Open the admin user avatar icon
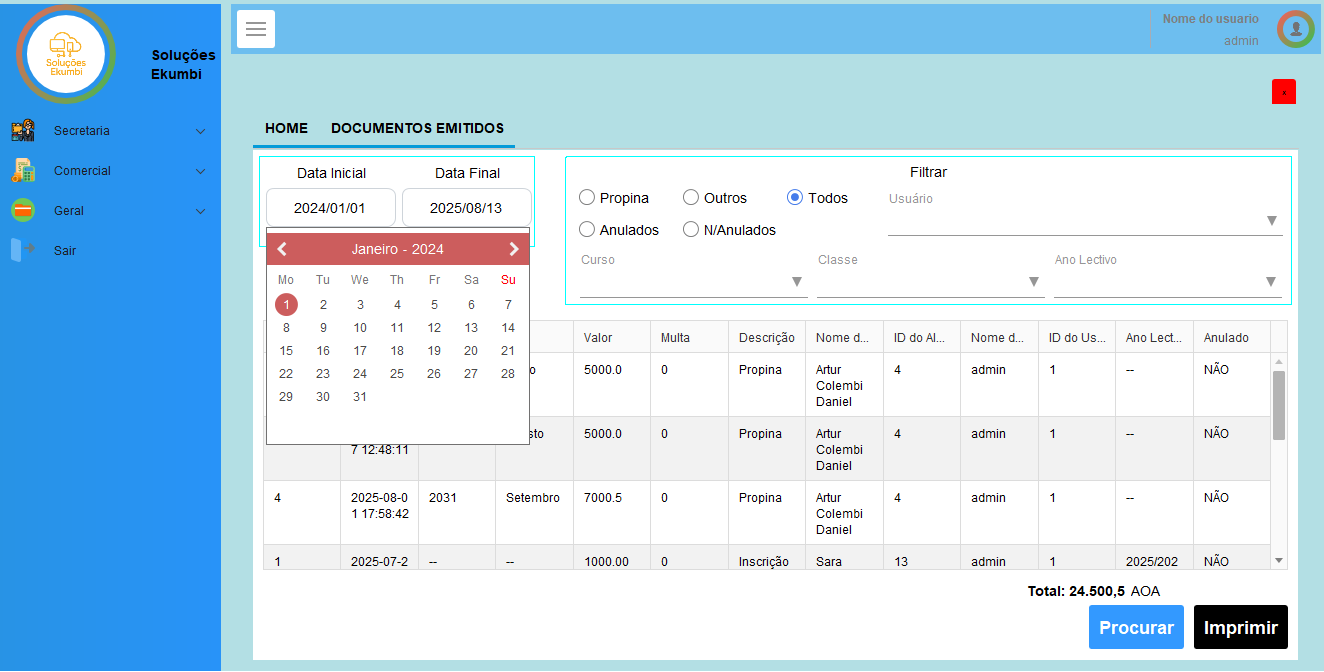 point(1295,29)
